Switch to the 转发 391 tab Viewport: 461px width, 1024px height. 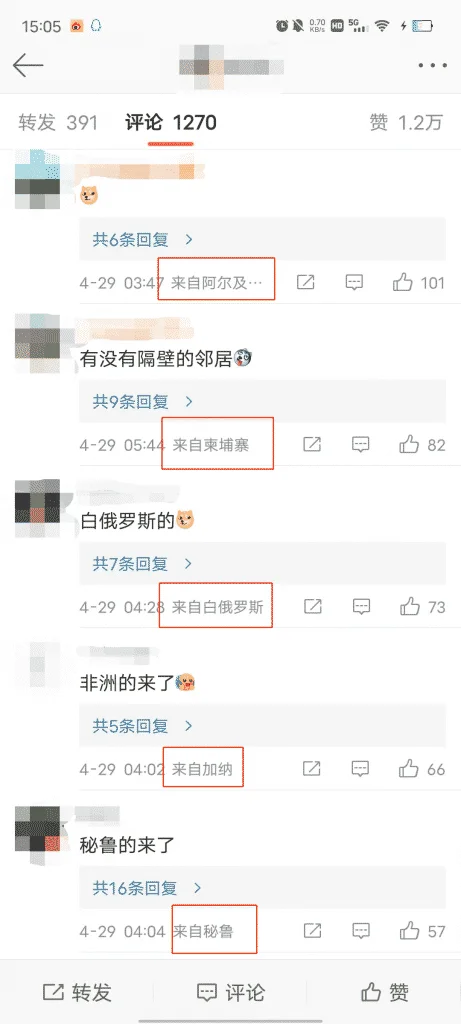click(x=57, y=123)
